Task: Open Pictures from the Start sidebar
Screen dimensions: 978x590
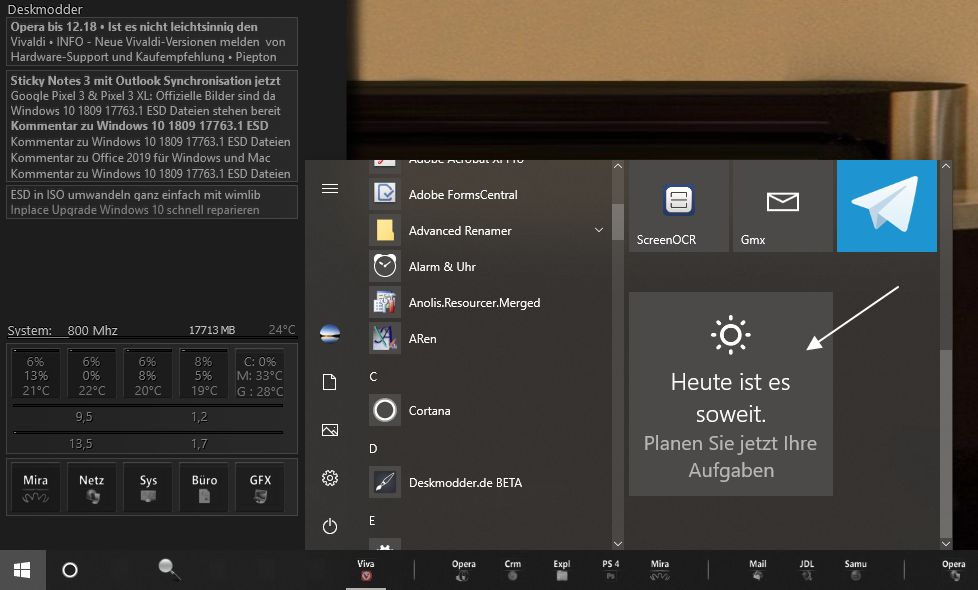Action: 330,430
